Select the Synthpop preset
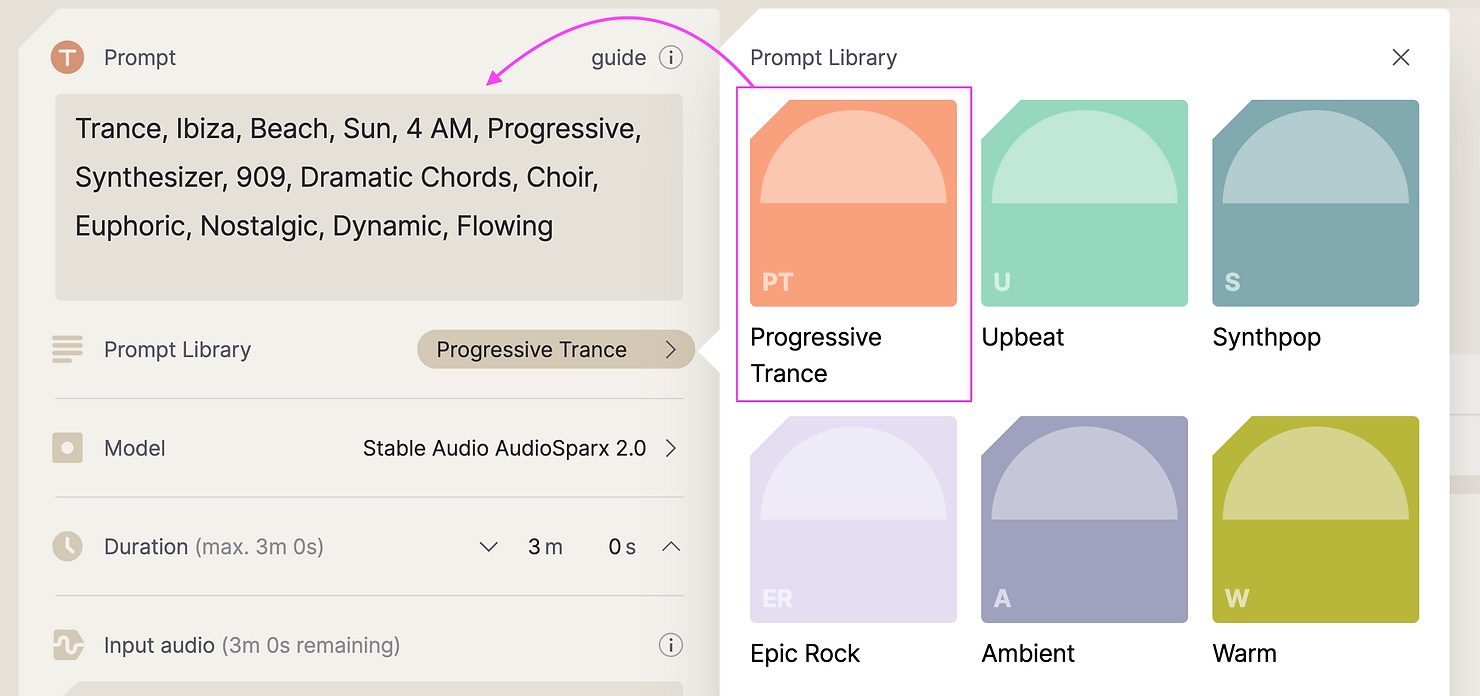The width and height of the screenshot is (1480, 696). pos(1315,203)
